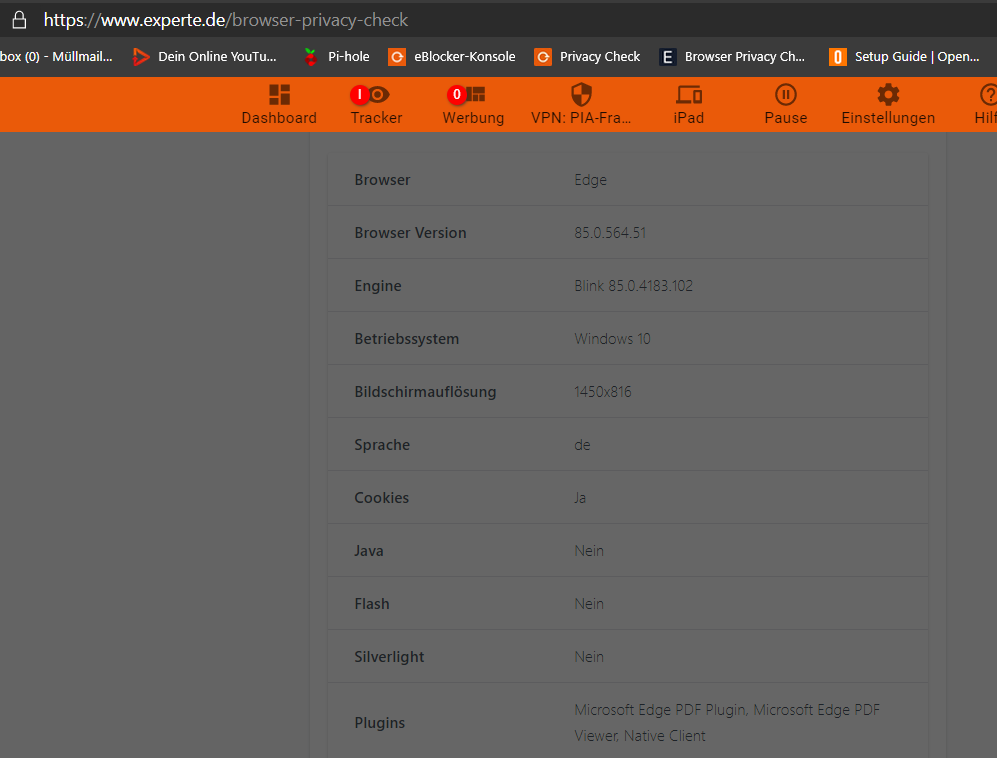
Task: Click the Werbung toolbar label
Action: click(x=473, y=118)
